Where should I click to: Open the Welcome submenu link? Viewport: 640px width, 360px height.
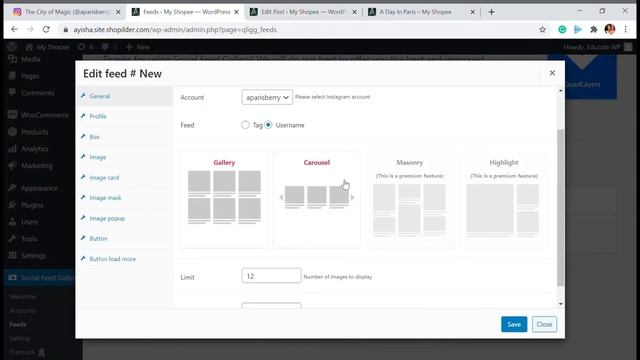point(22,297)
